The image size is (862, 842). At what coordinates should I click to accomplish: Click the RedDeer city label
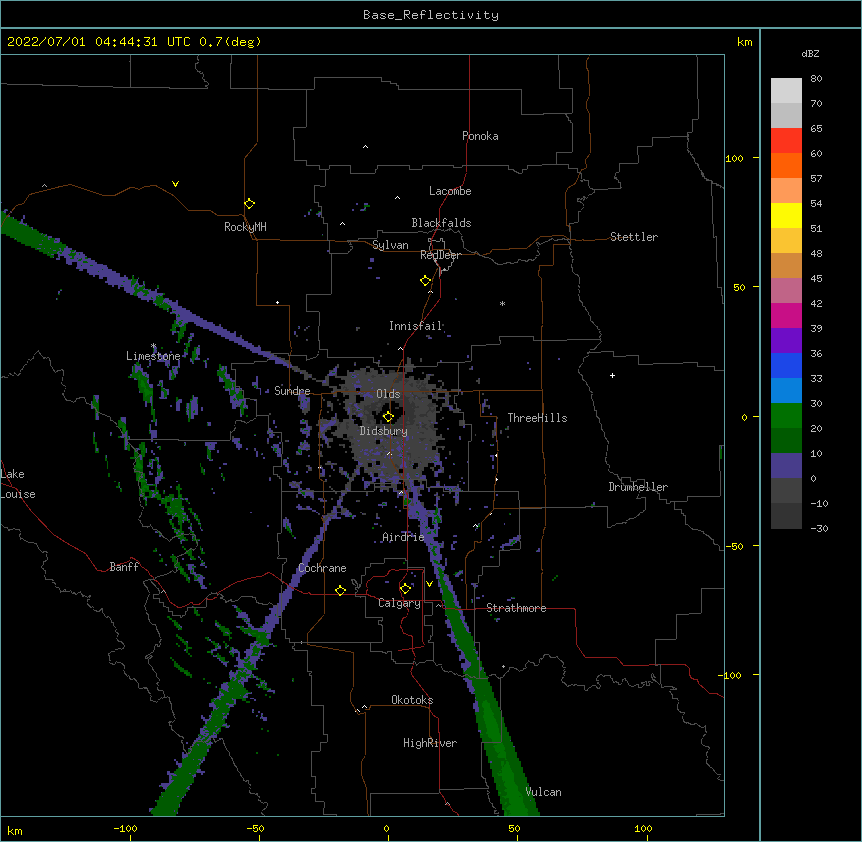440,255
